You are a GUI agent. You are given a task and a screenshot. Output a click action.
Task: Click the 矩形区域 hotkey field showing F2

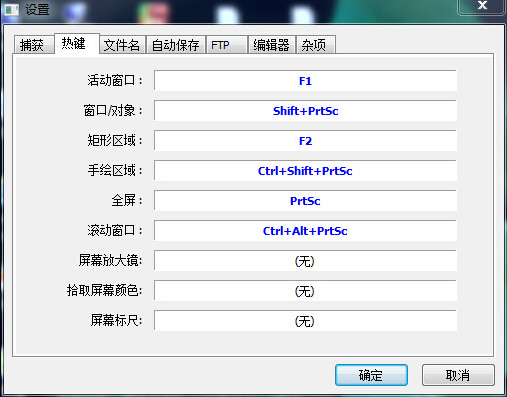click(305, 141)
